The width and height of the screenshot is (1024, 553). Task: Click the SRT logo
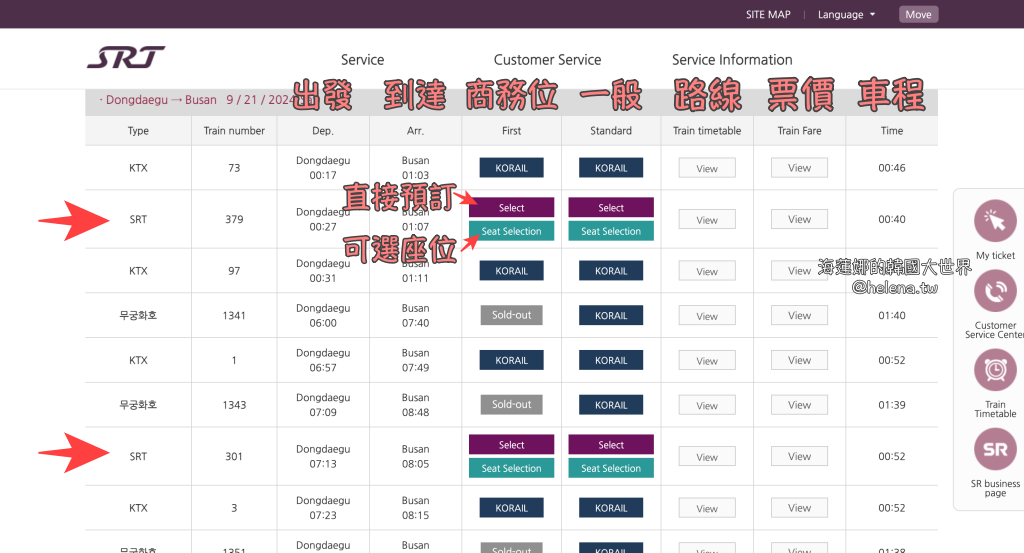tap(126, 58)
